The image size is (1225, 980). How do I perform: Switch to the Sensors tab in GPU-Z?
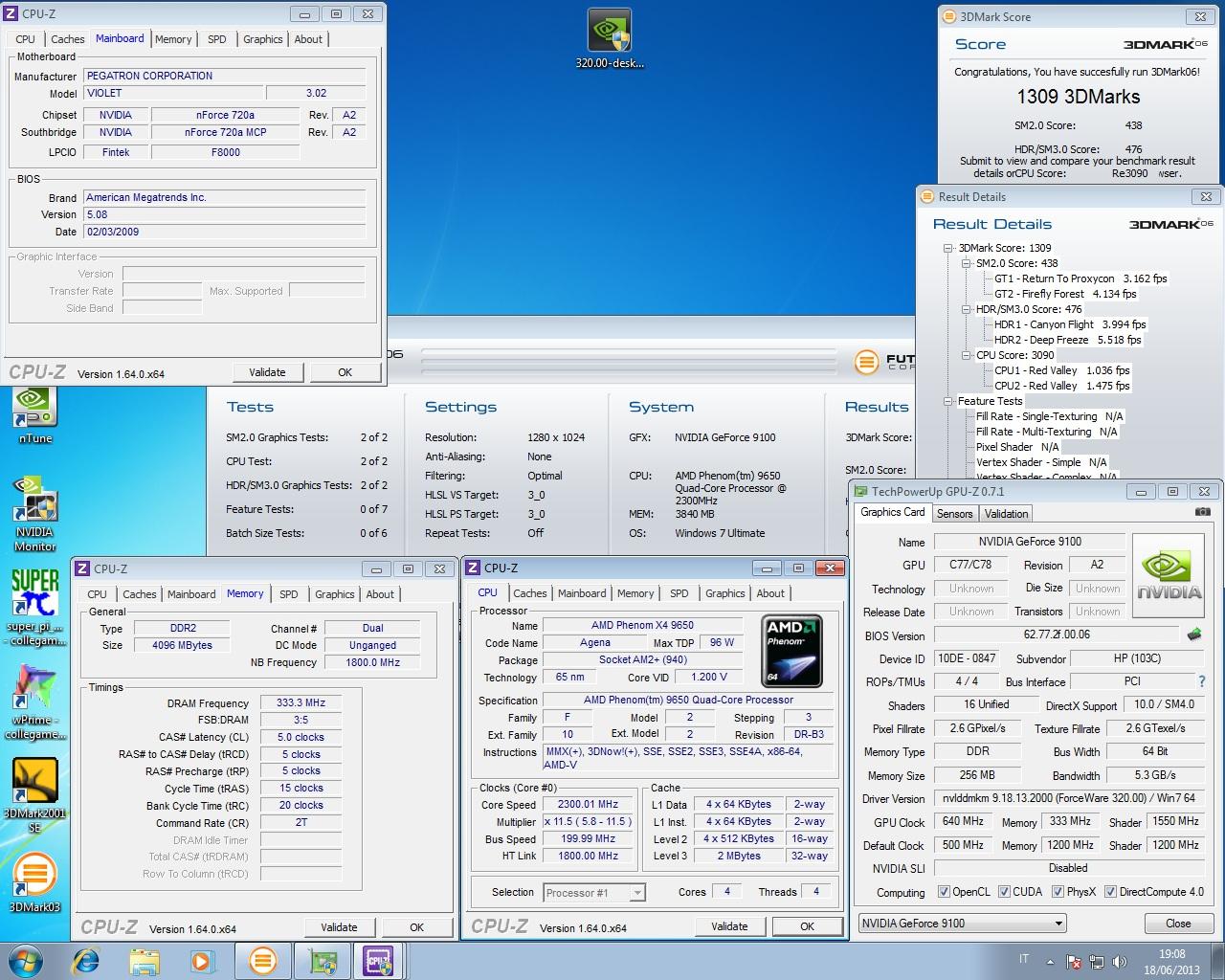(954, 514)
